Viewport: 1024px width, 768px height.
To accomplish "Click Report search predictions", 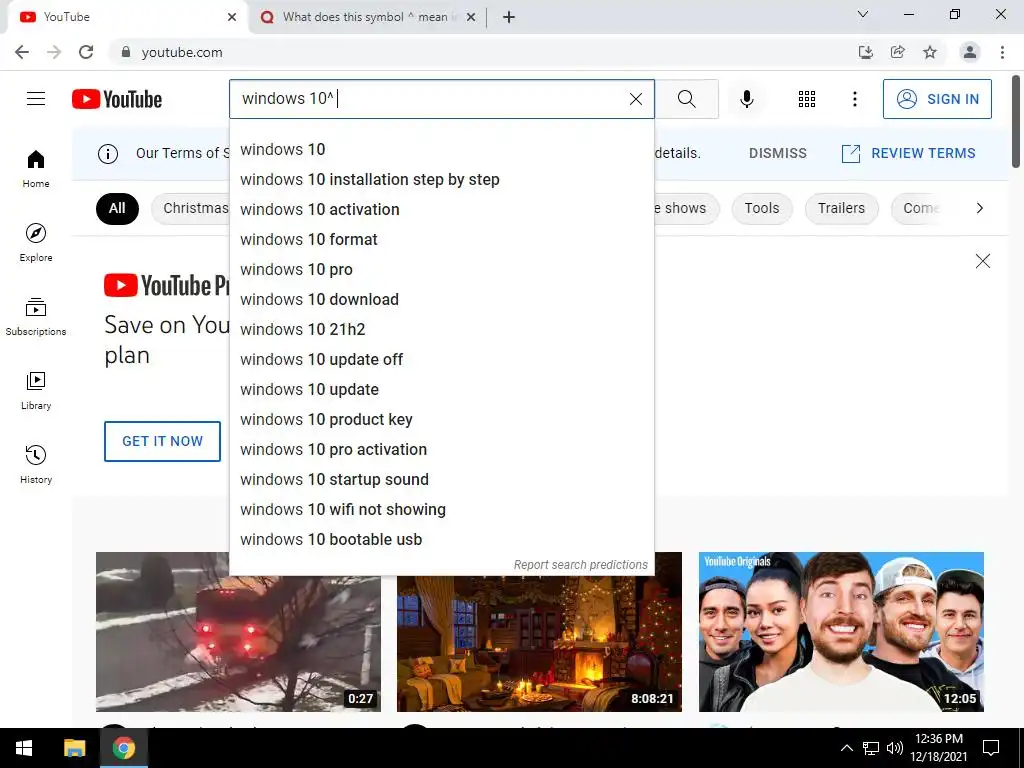I will [581, 565].
